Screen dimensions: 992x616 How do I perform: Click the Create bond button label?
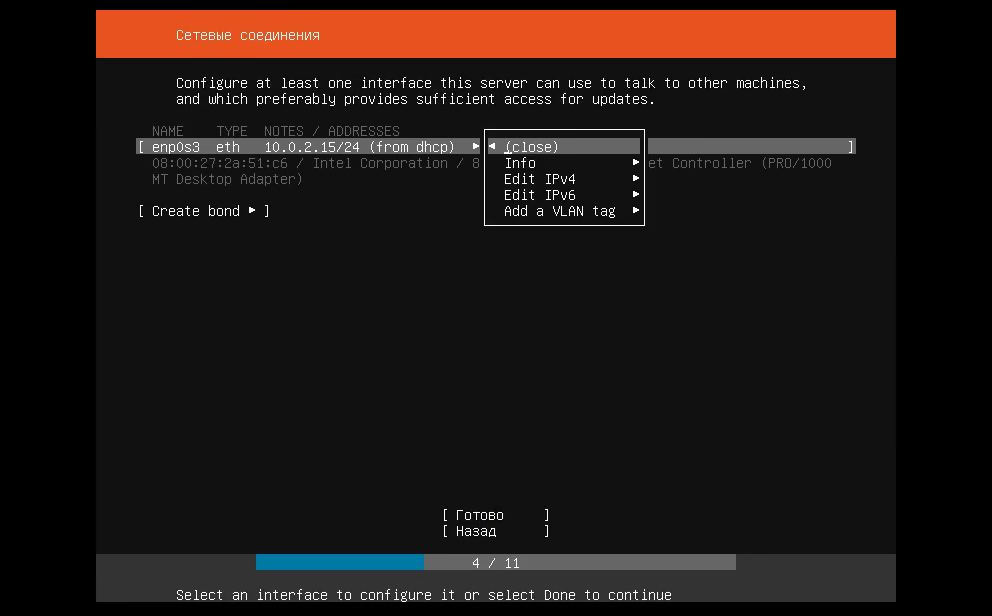tap(196, 211)
